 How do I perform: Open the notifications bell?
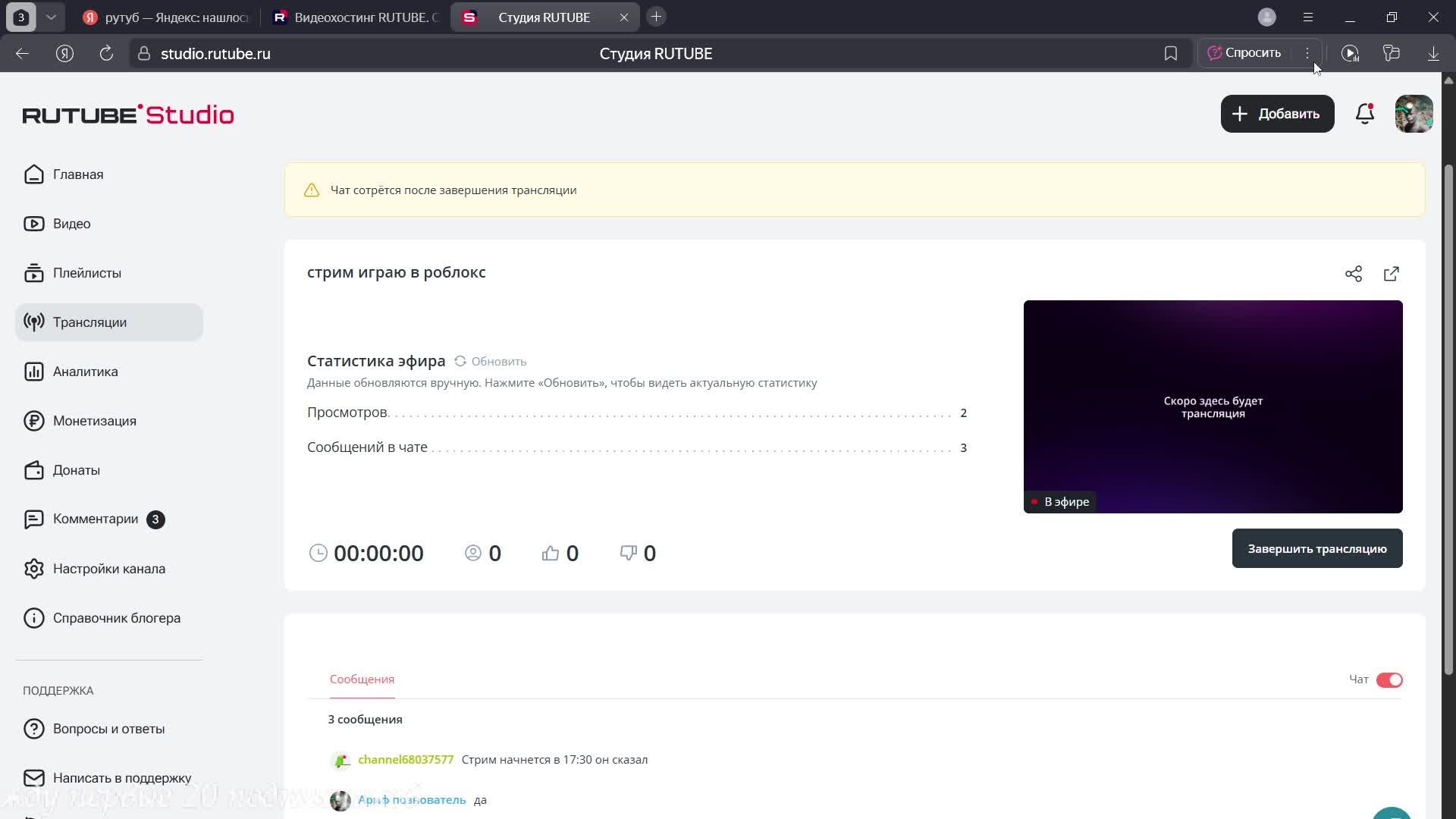point(1364,114)
